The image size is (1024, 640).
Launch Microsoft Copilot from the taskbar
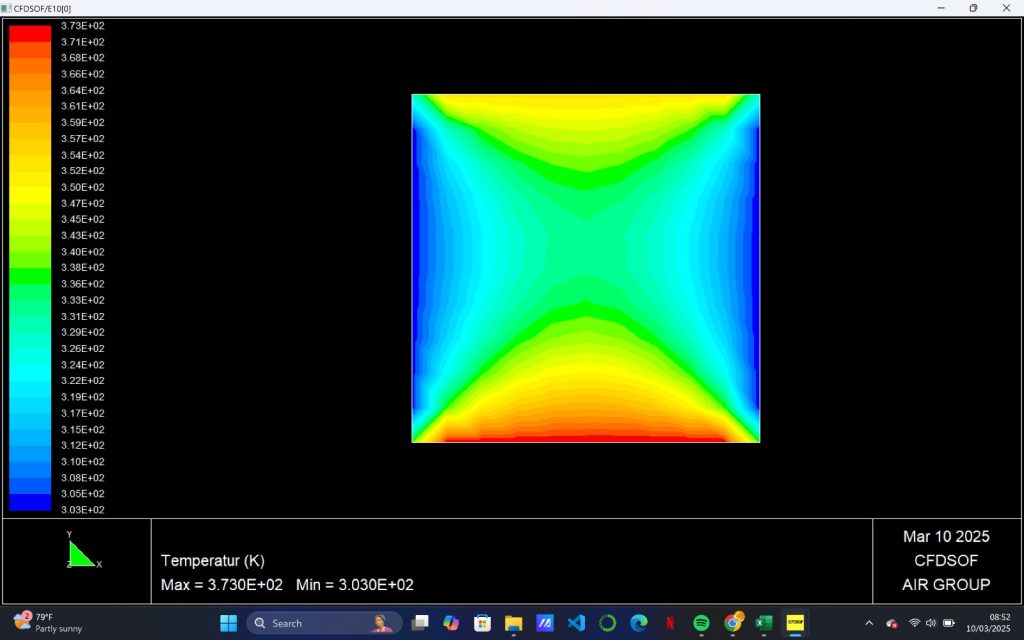pyautogui.click(x=451, y=623)
